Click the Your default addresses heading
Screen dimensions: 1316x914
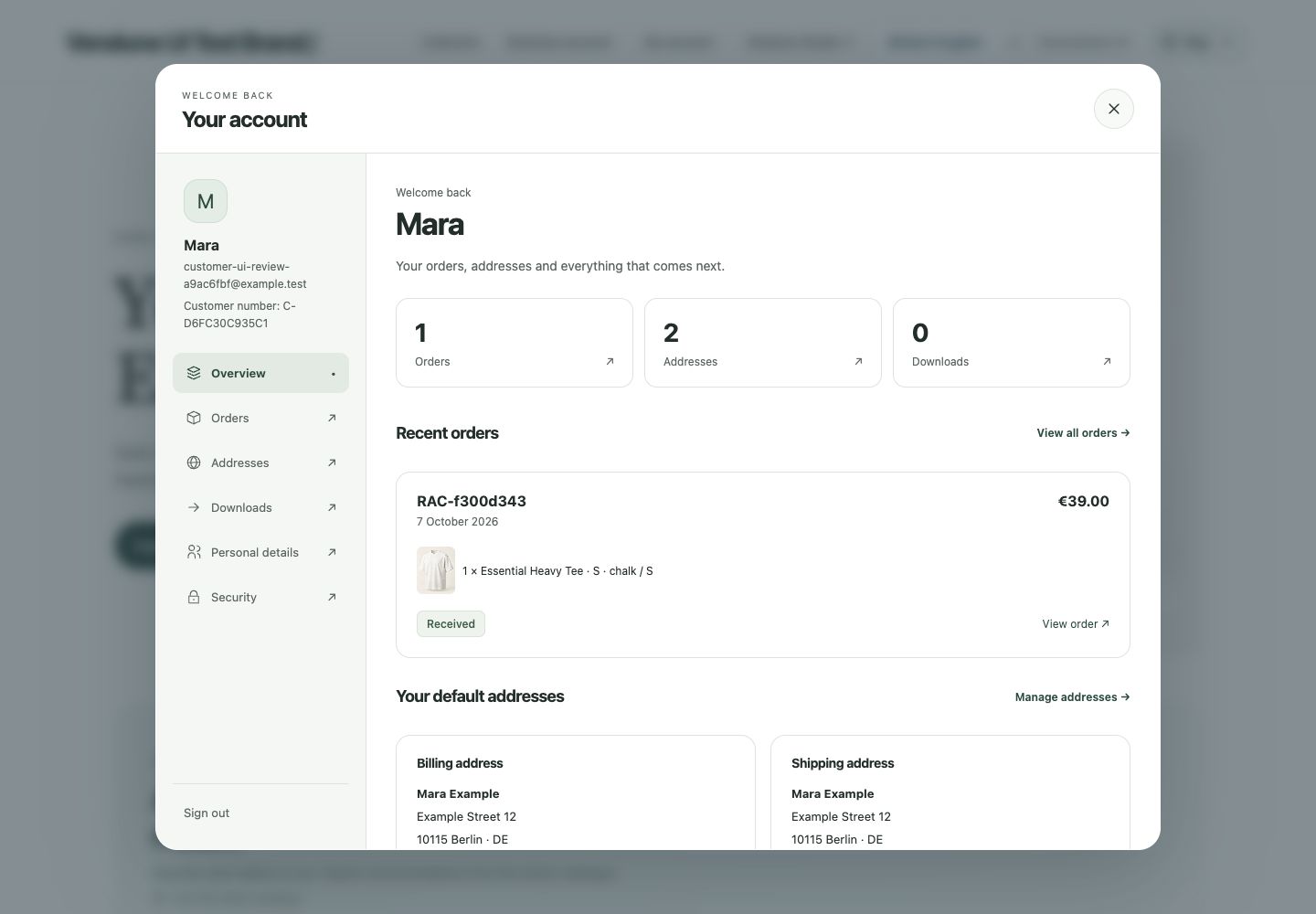coord(480,696)
